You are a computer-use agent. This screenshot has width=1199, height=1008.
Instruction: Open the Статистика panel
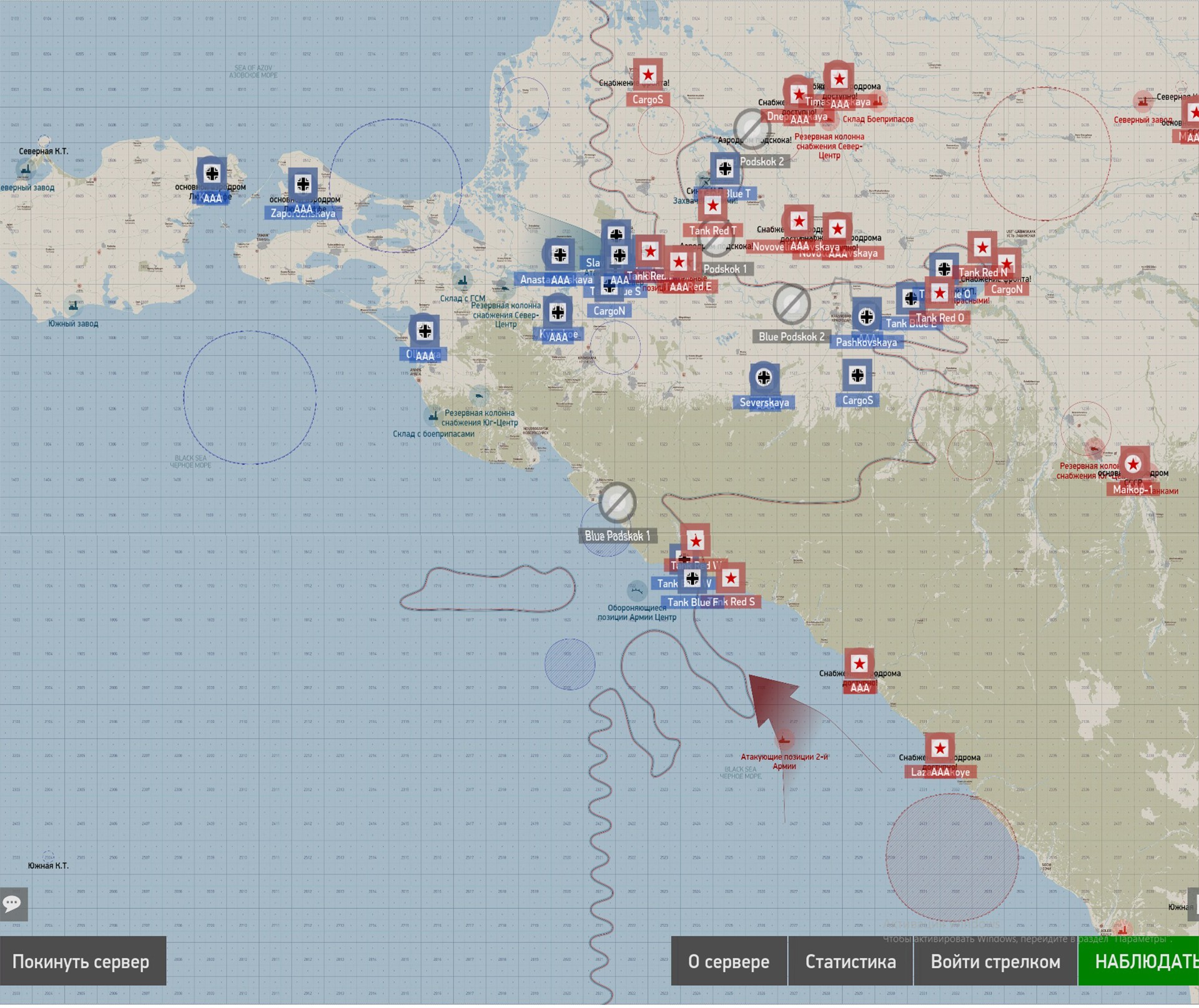click(850, 961)
